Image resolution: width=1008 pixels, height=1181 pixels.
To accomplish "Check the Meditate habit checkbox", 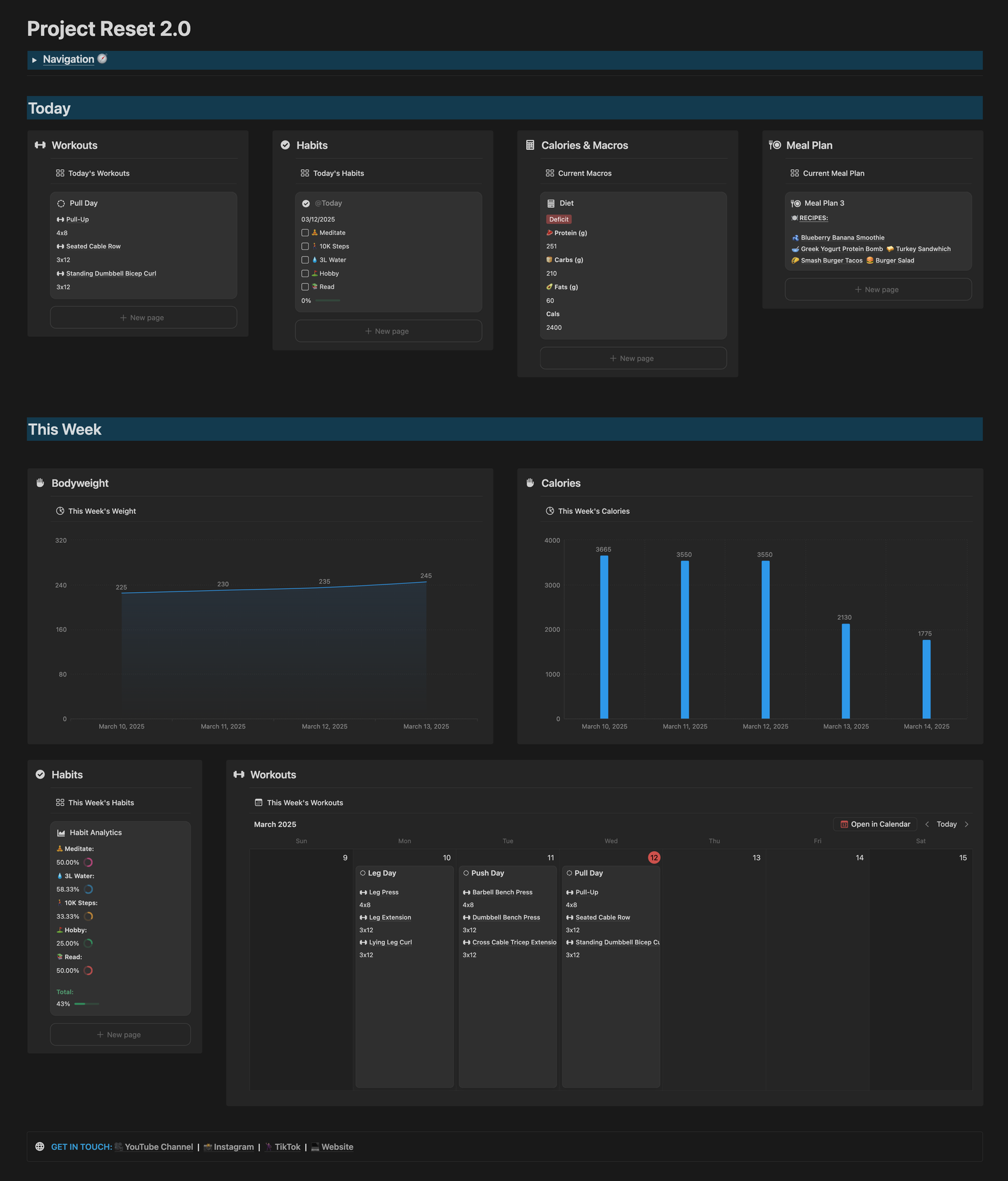I will click(305, 233).
